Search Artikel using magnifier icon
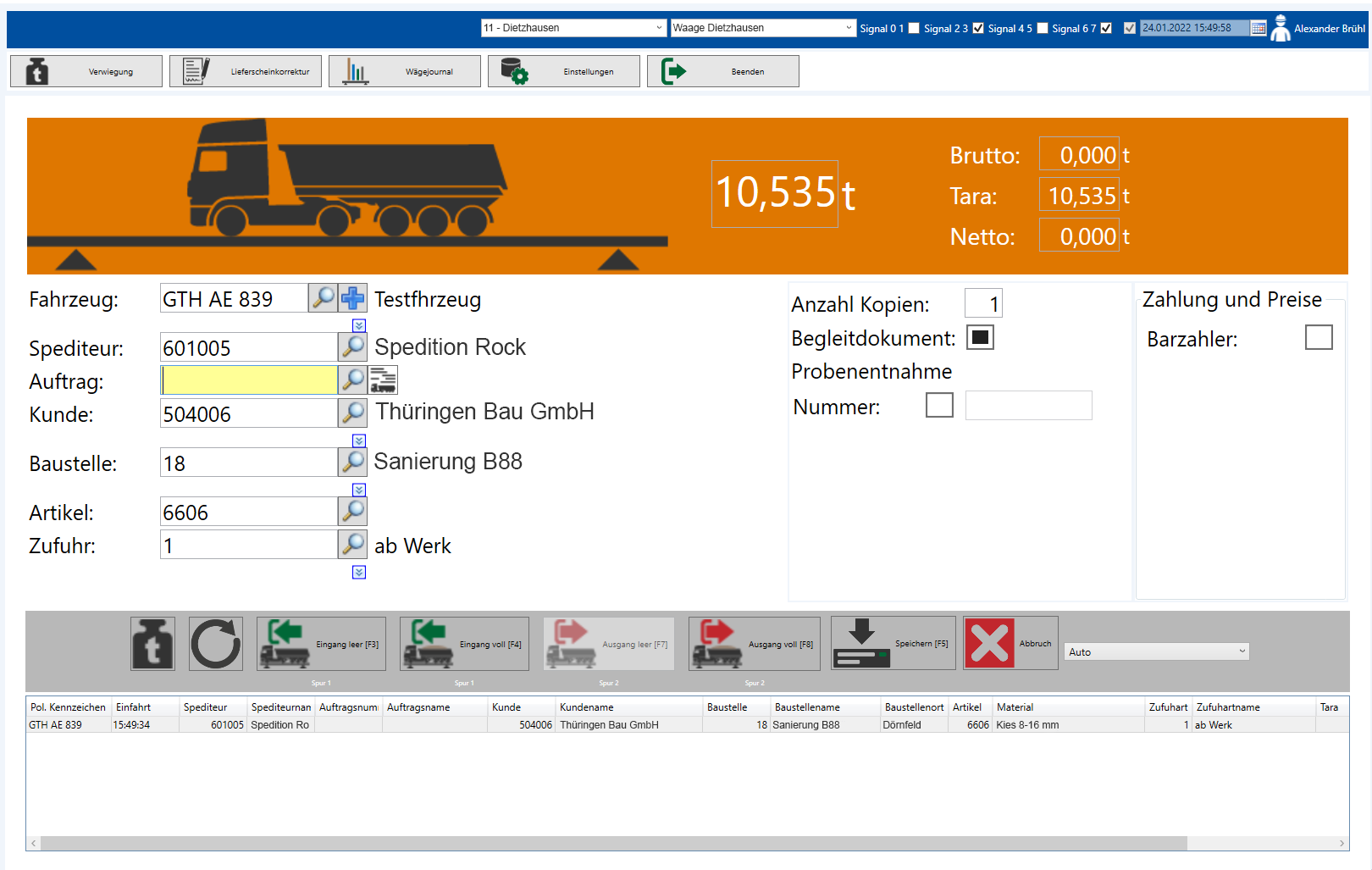 [353, 511]
